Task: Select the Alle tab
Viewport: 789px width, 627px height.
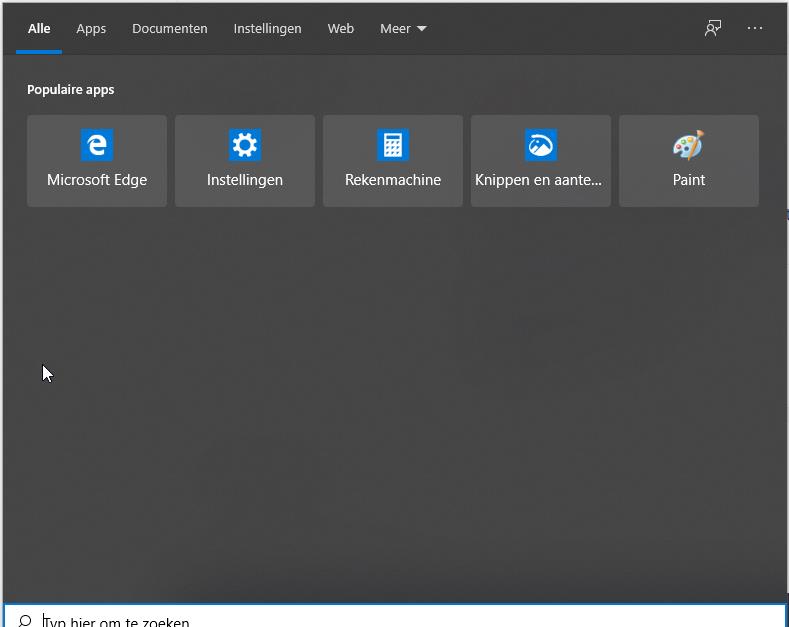Action: pos(39,29)
